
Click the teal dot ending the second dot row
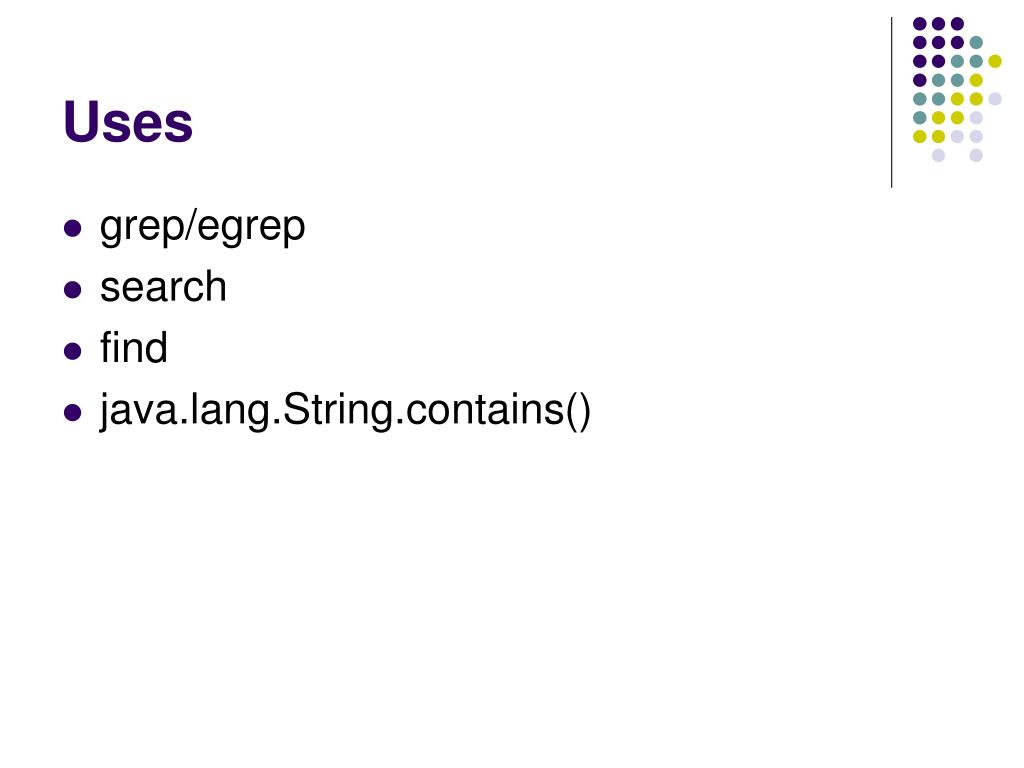(976, 43)
